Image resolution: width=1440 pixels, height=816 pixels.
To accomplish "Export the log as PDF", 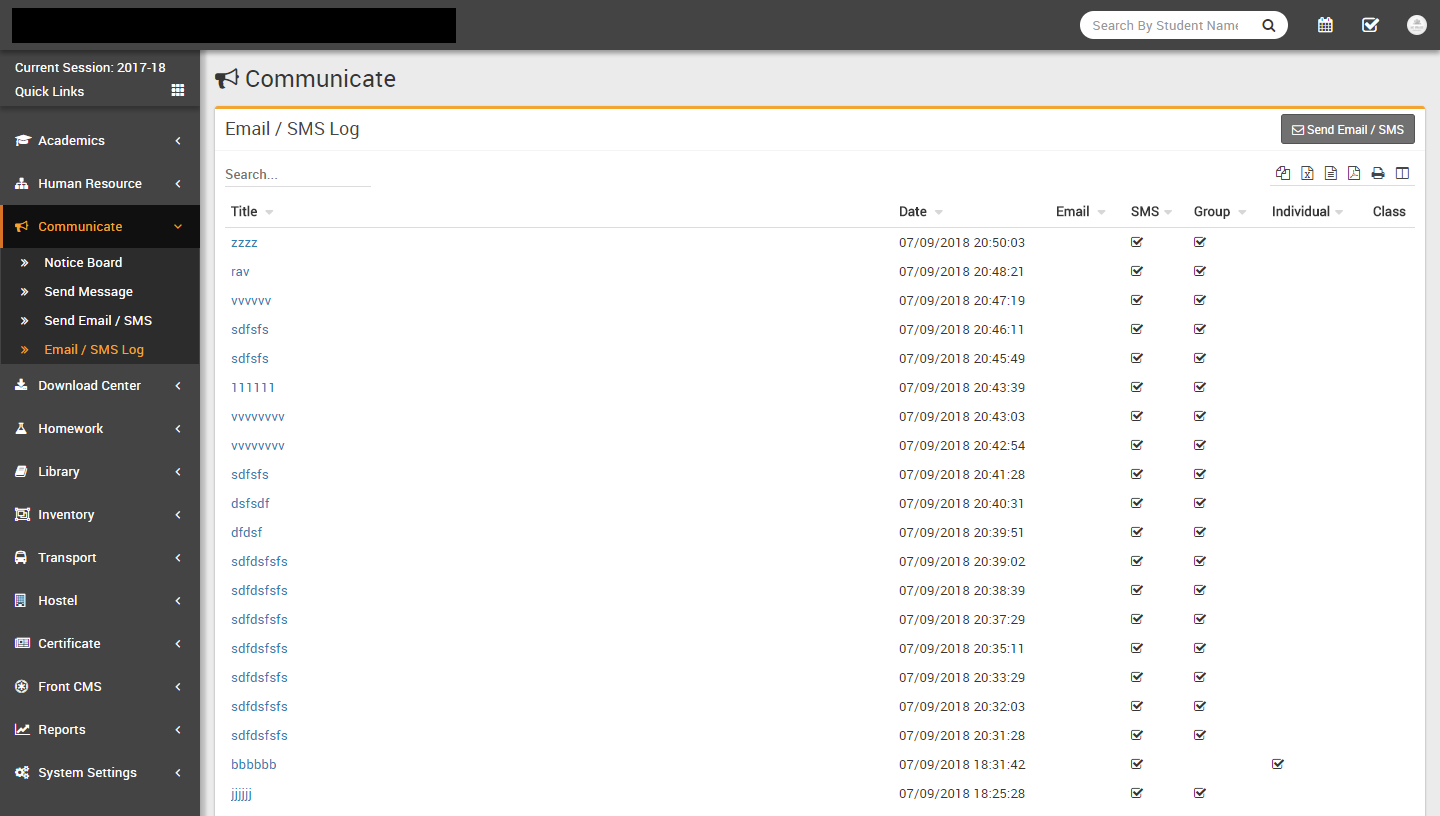I will tap(1354, 174).
